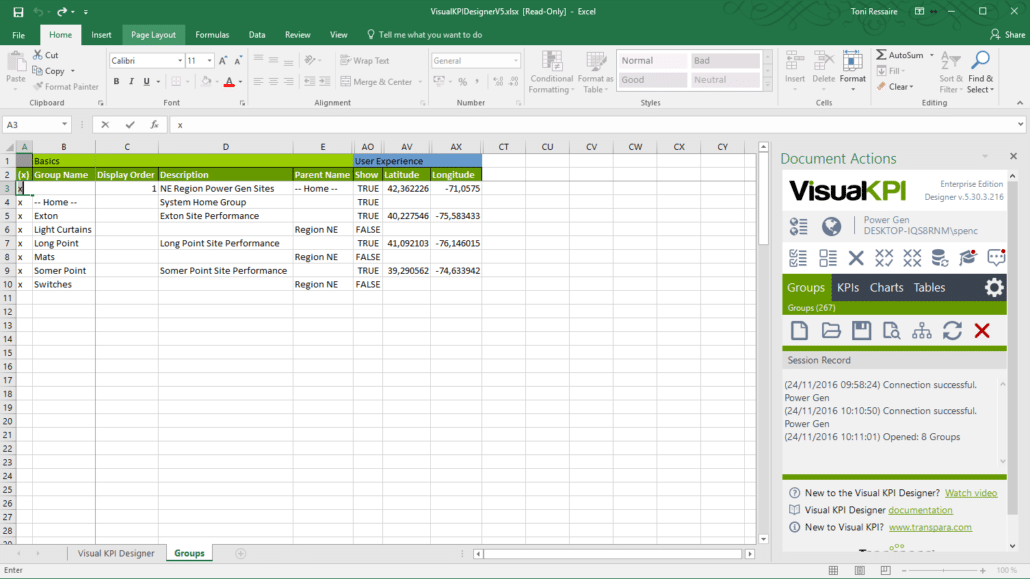1030x579 pixels.
Task: Click the red X delete icon in Groups toolbar
Action: tap(981, 331)
